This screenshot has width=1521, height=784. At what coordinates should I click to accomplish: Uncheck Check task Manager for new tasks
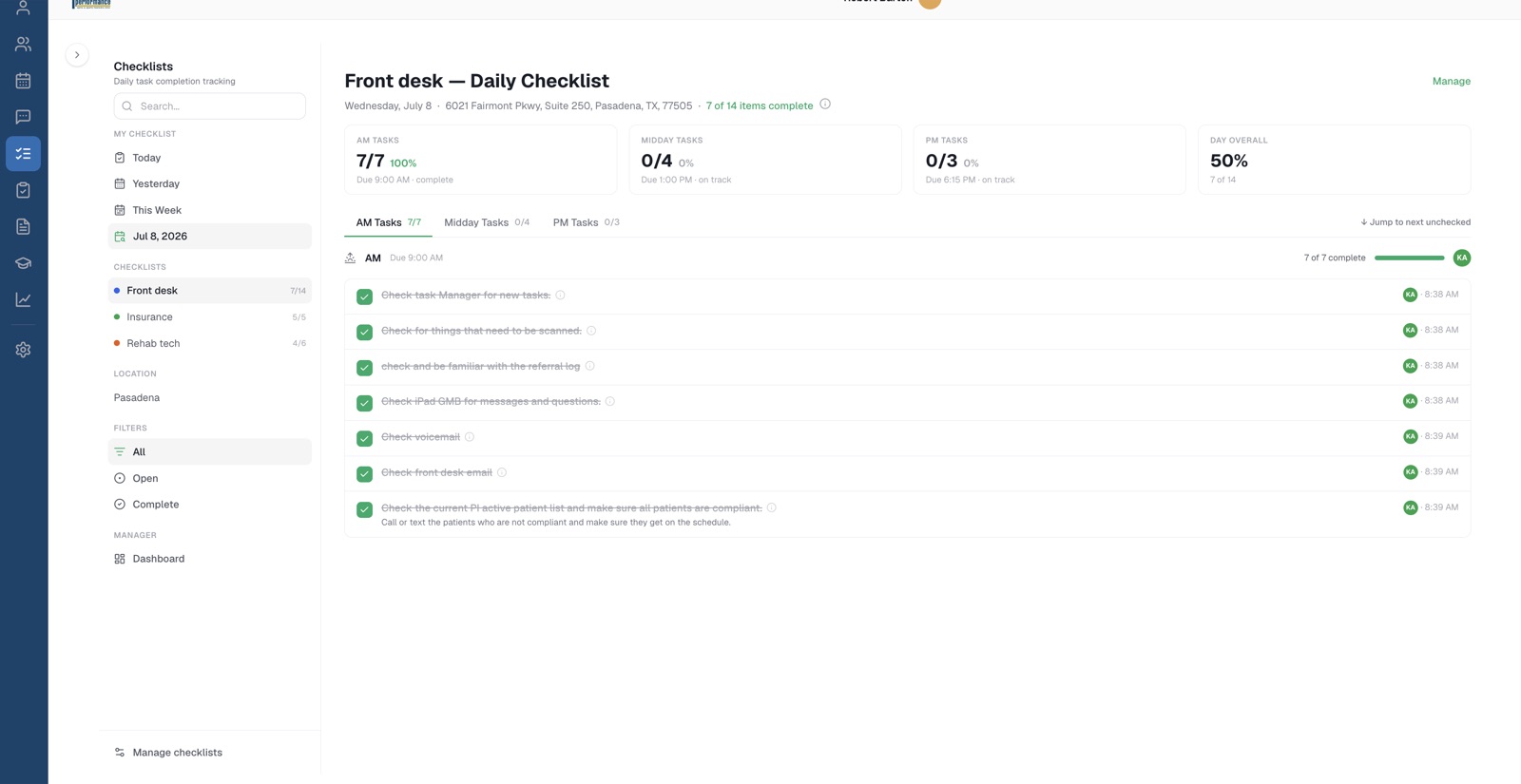(364, 296)
